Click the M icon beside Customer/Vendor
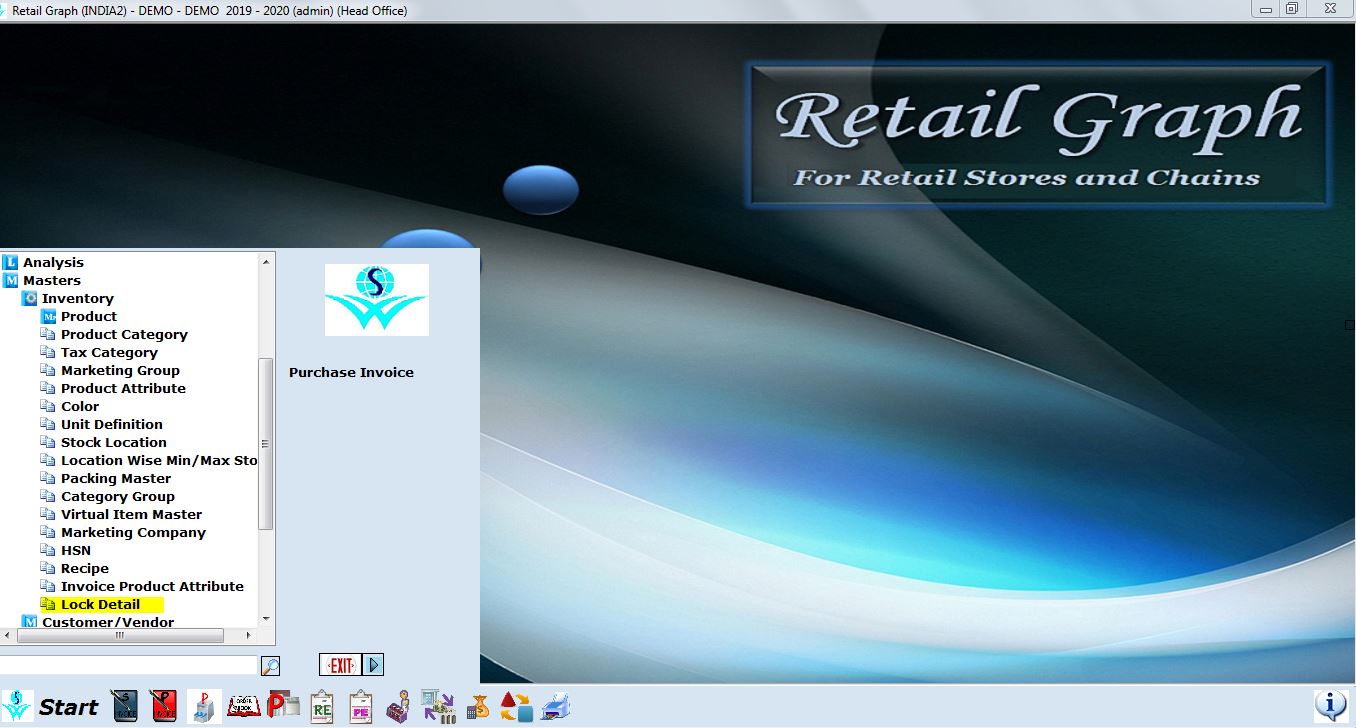Viewport: 1356px width, 728px height. 30,622
